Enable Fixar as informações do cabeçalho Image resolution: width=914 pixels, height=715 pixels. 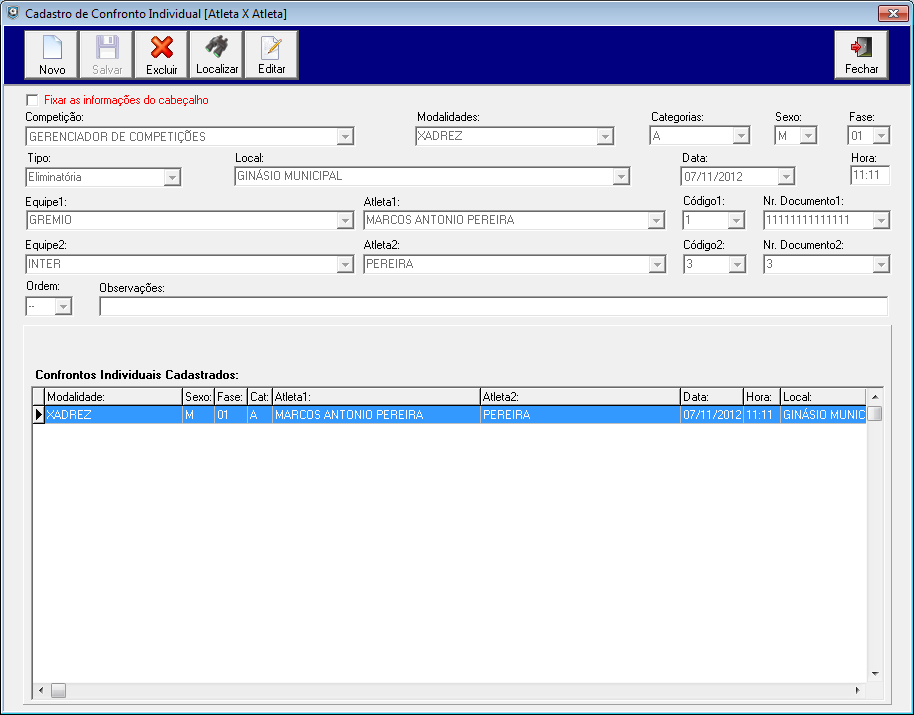33,100
